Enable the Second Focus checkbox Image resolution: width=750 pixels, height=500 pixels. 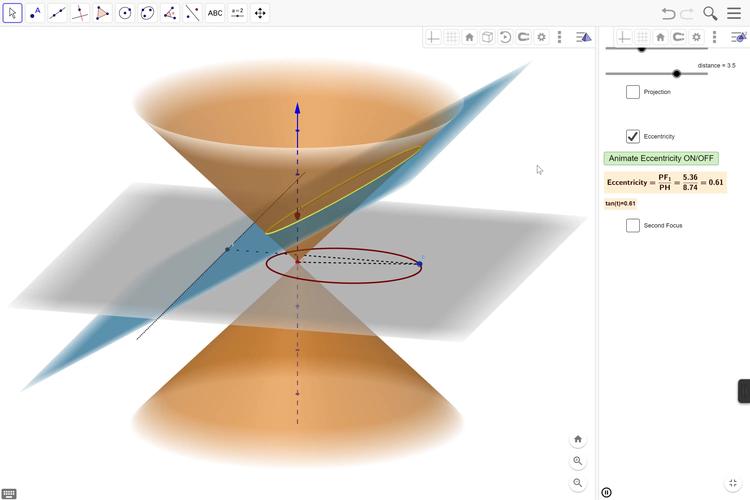[633, 225]
